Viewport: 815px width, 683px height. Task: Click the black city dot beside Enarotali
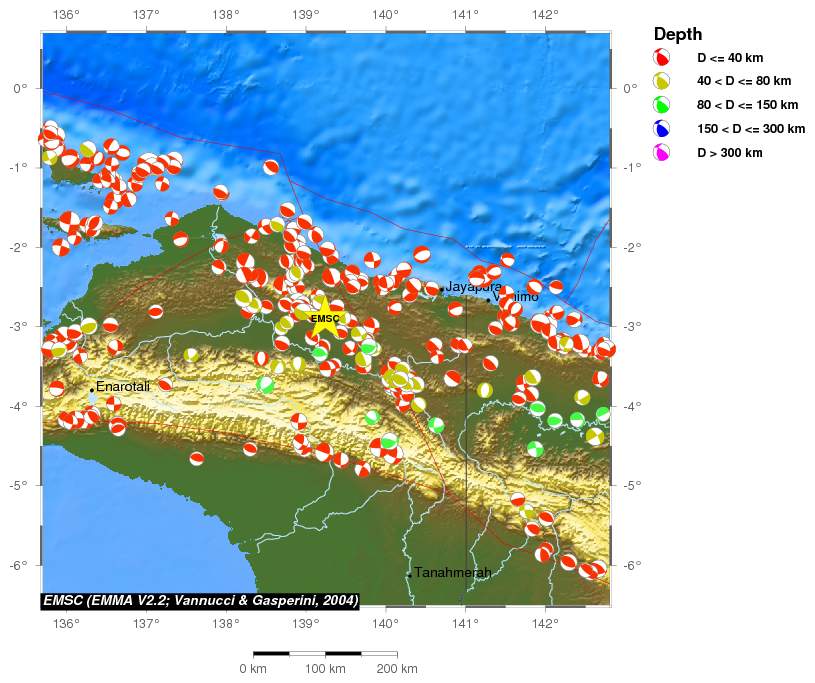[91, 390]
